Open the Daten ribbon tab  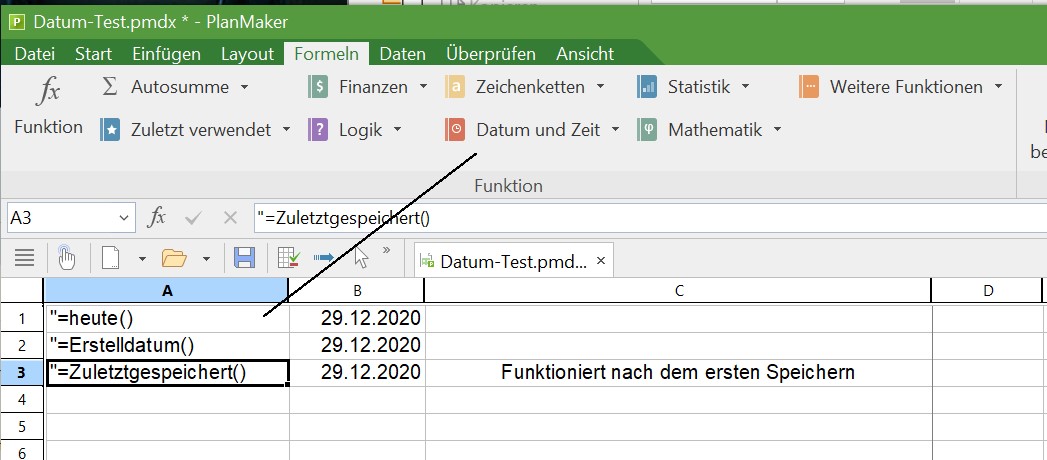click(x=402, y=54)
